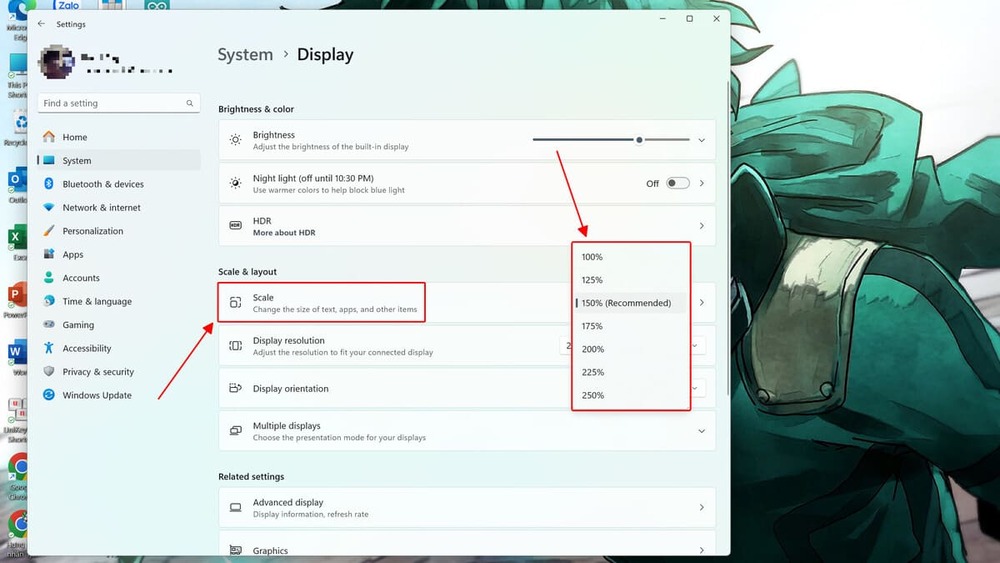The height and width of the screenshot is (563, 1000).
Task: Click the Gaming icon in sidebar
Action: pos(48,325)
